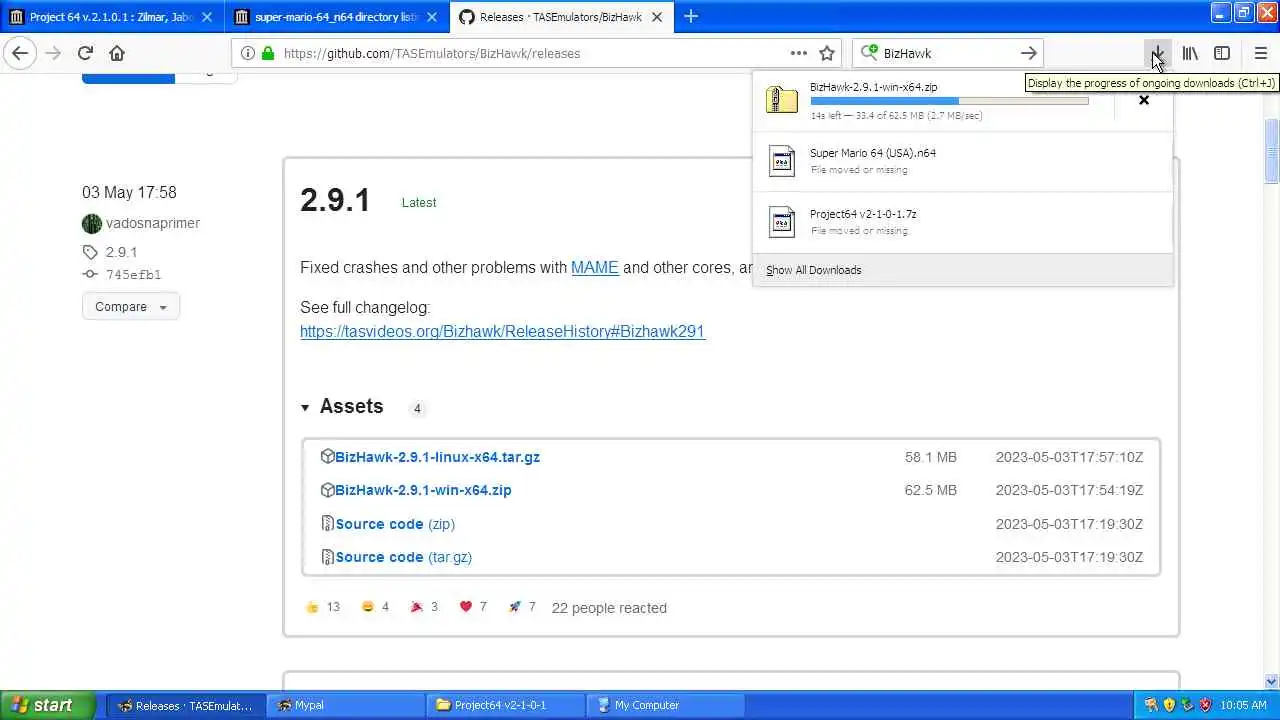Click the green padlock security icon
The image size is (1280, 720).
(267, 53)
